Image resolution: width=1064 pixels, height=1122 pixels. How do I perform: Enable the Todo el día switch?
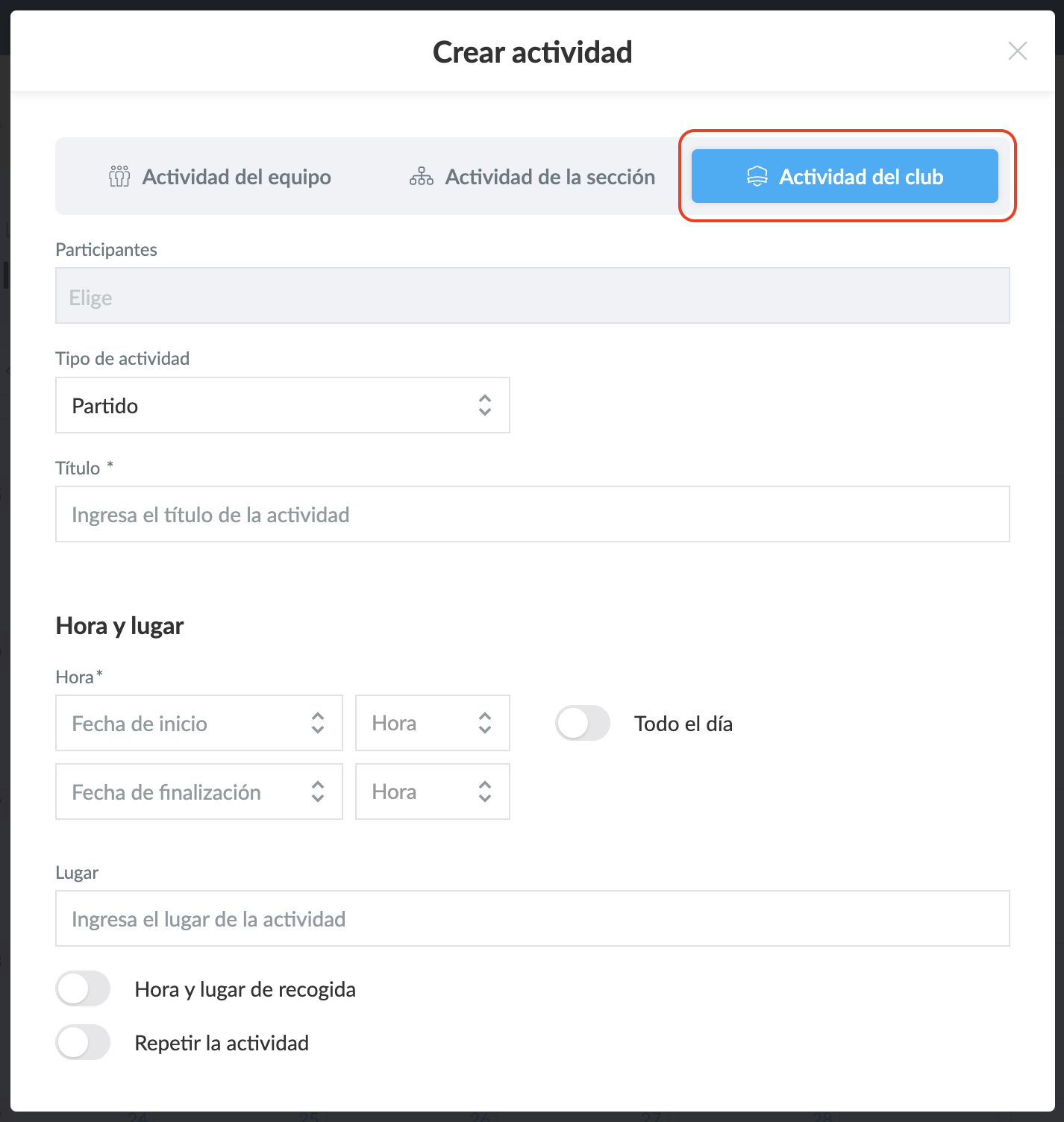click(583, 724)
